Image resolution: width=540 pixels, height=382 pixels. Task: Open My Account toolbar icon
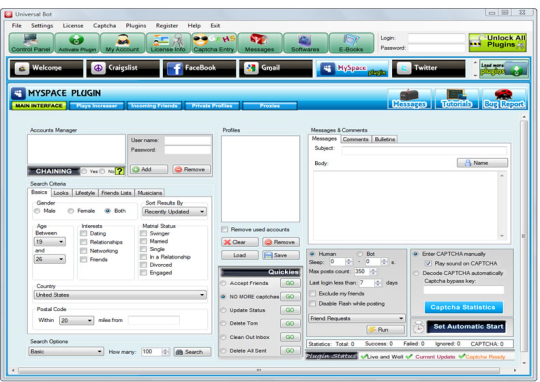[x=122, y=43]
